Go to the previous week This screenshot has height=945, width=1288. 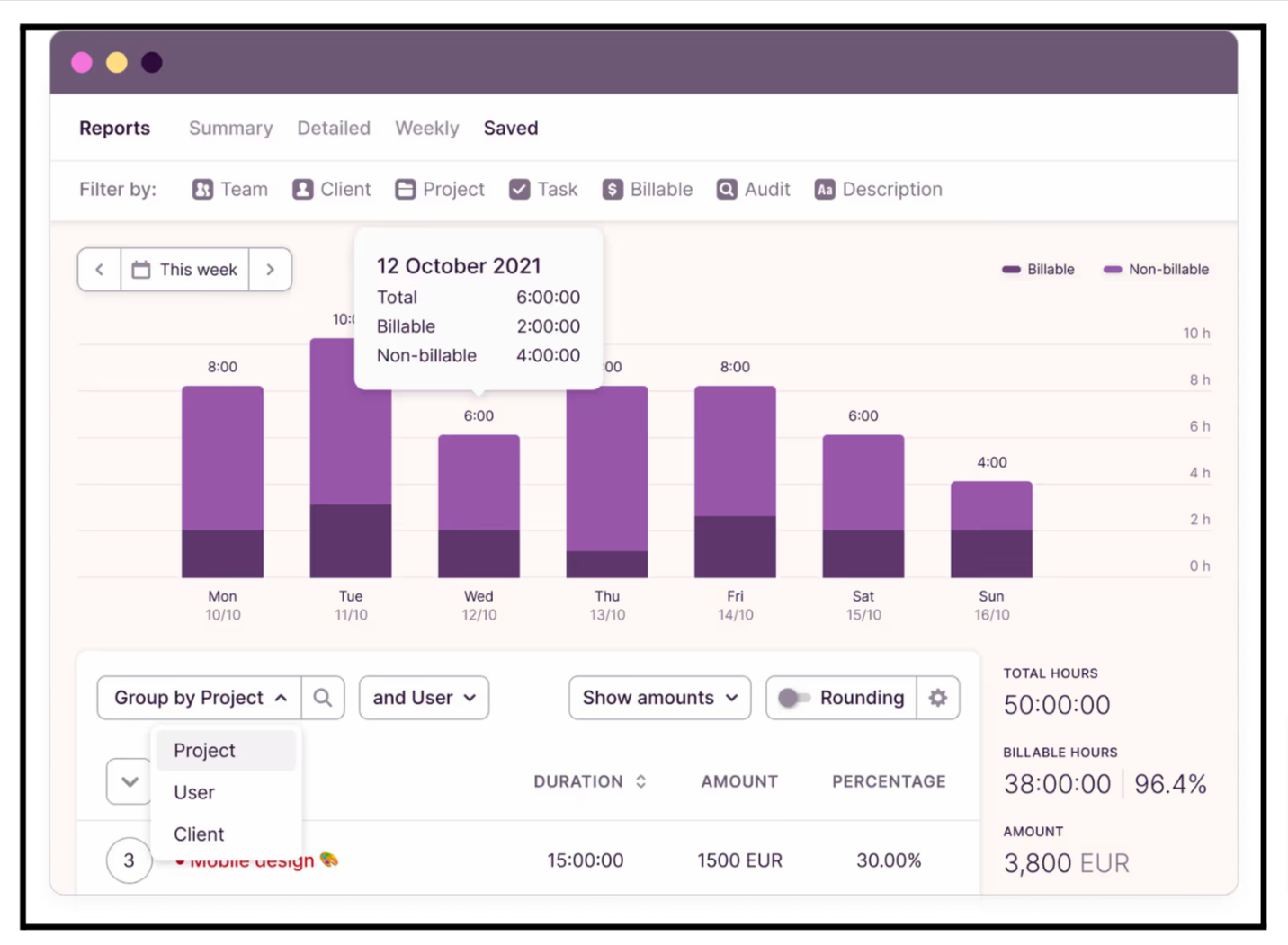coord(99,269)
